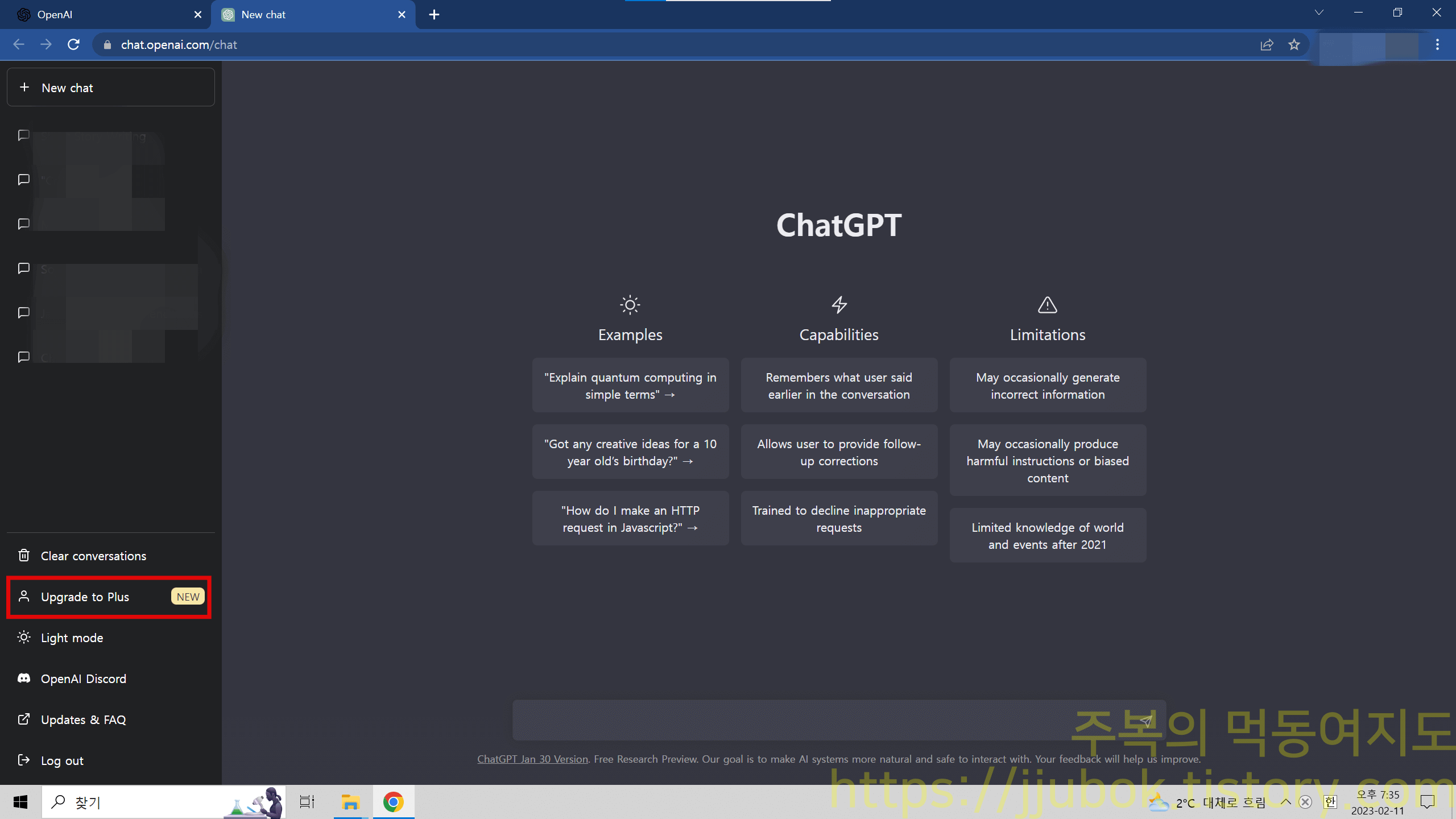Toggle Light mode in the sidebar
This screenshot has height=819, width=1456.
point(72,638)
